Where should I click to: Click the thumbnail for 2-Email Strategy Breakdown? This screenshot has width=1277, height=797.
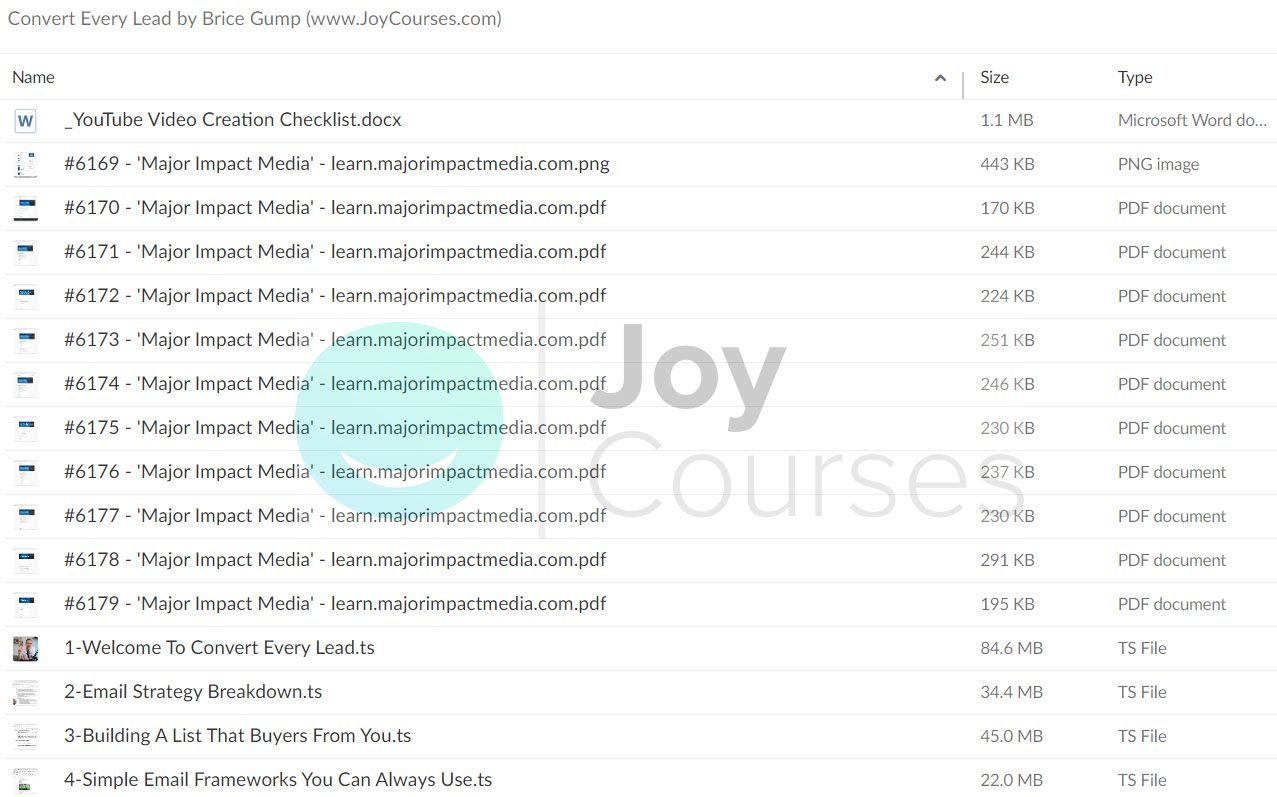[25, 693]
